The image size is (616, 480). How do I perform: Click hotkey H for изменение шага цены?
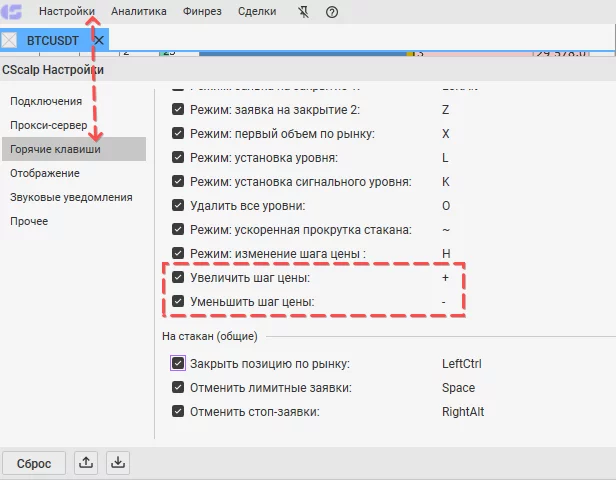pos(446,254)
